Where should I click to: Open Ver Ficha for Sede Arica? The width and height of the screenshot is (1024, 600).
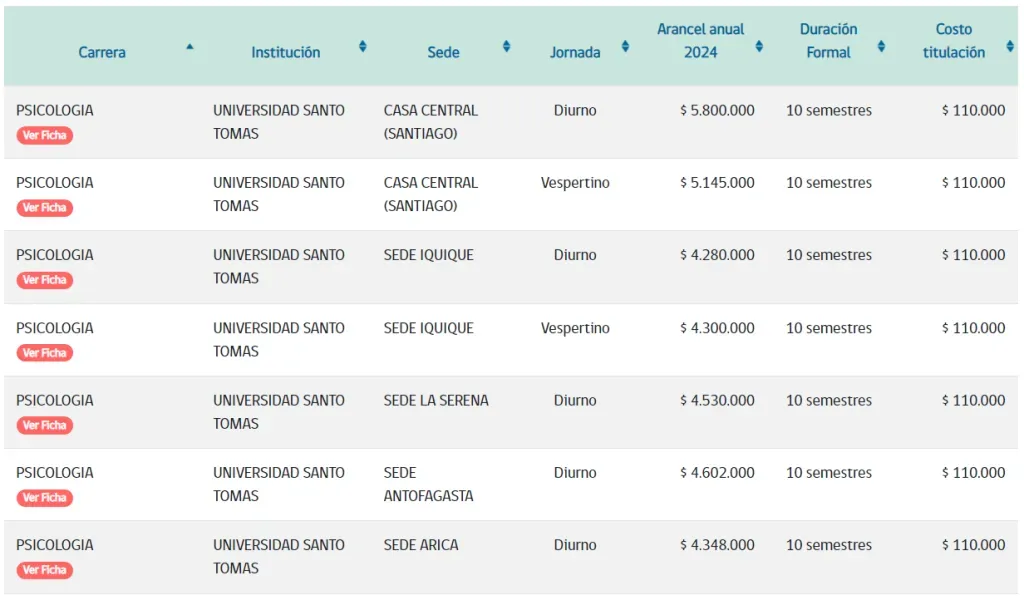(44, 570)
